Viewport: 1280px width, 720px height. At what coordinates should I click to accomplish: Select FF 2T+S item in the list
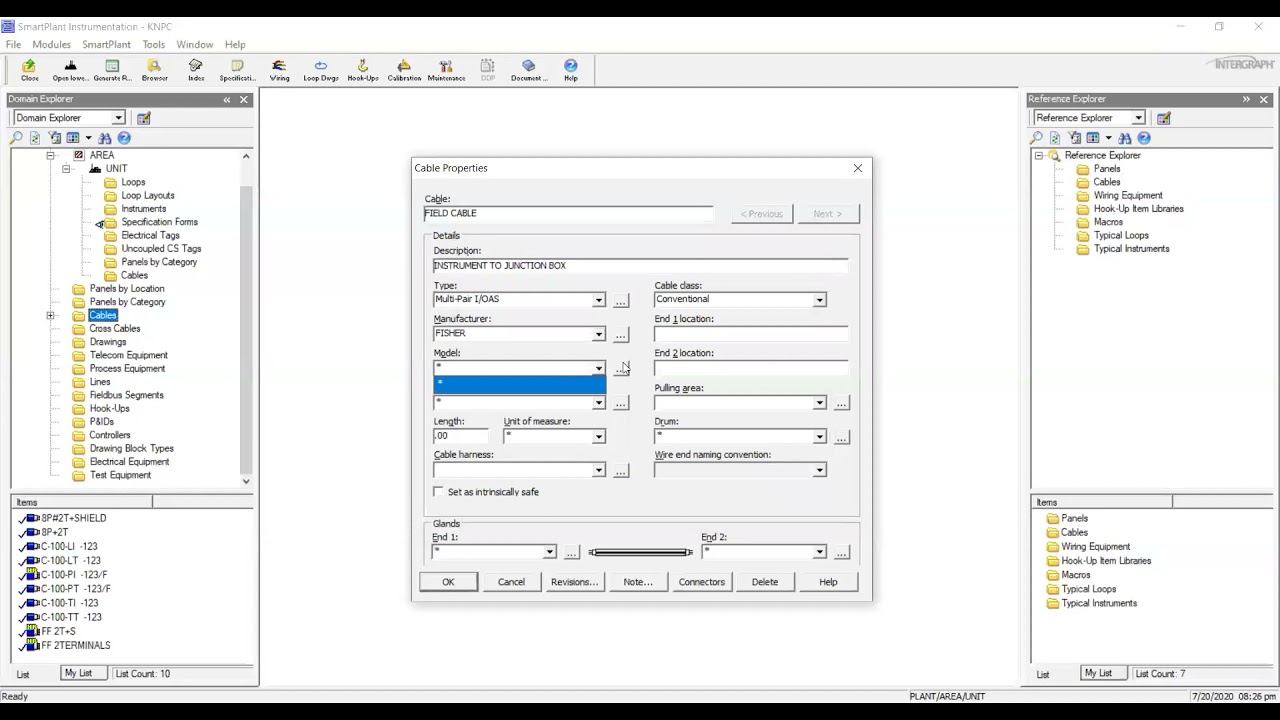point(58,632)
